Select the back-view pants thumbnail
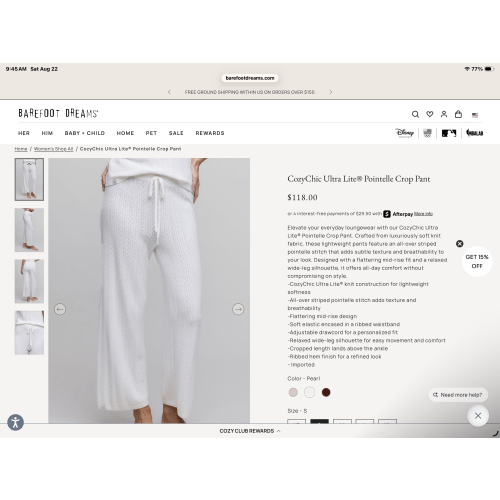Viewport: 500px width, 500px height. tap(29, 281)
